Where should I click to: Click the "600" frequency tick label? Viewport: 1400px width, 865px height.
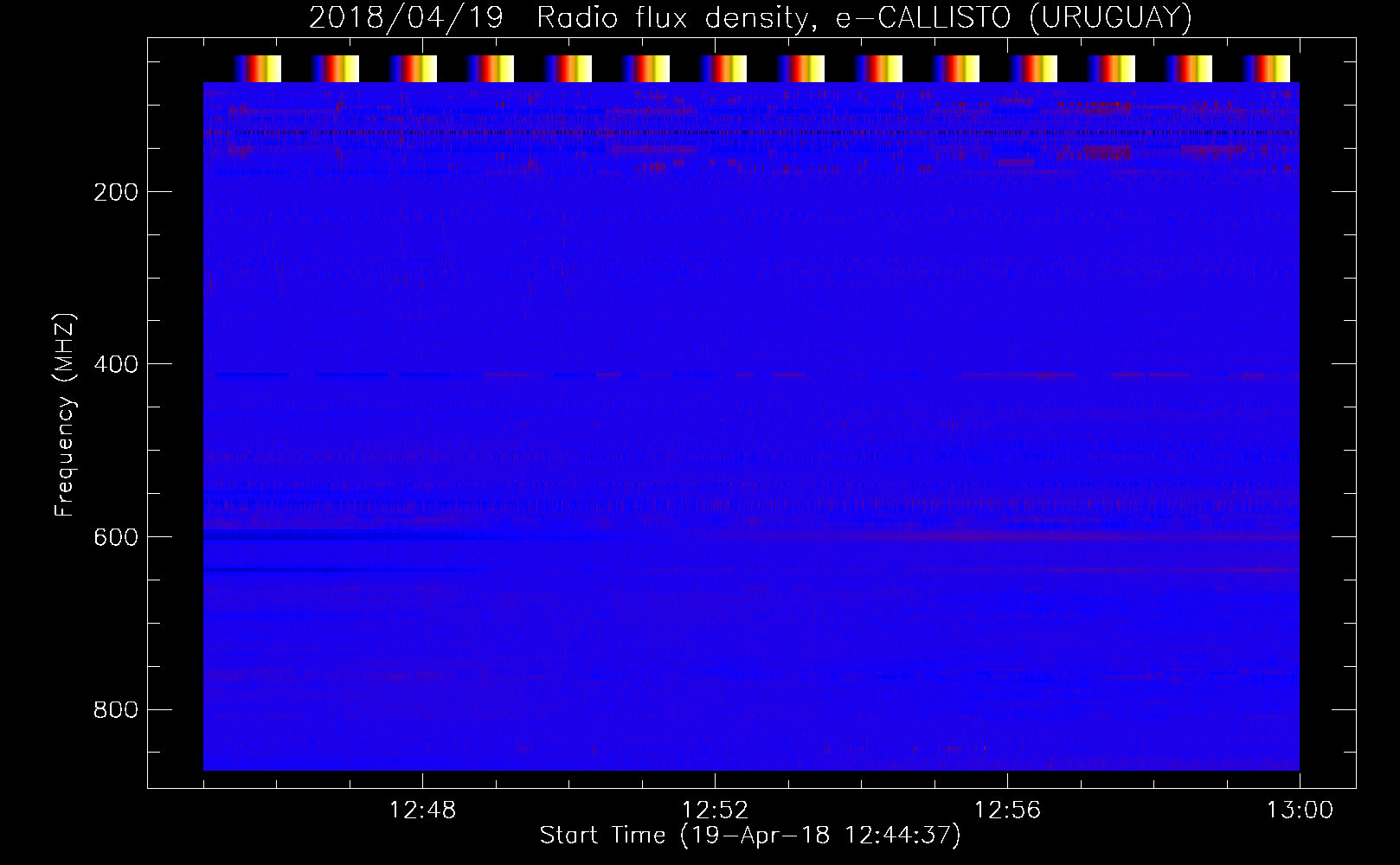[x=116, y=538]
